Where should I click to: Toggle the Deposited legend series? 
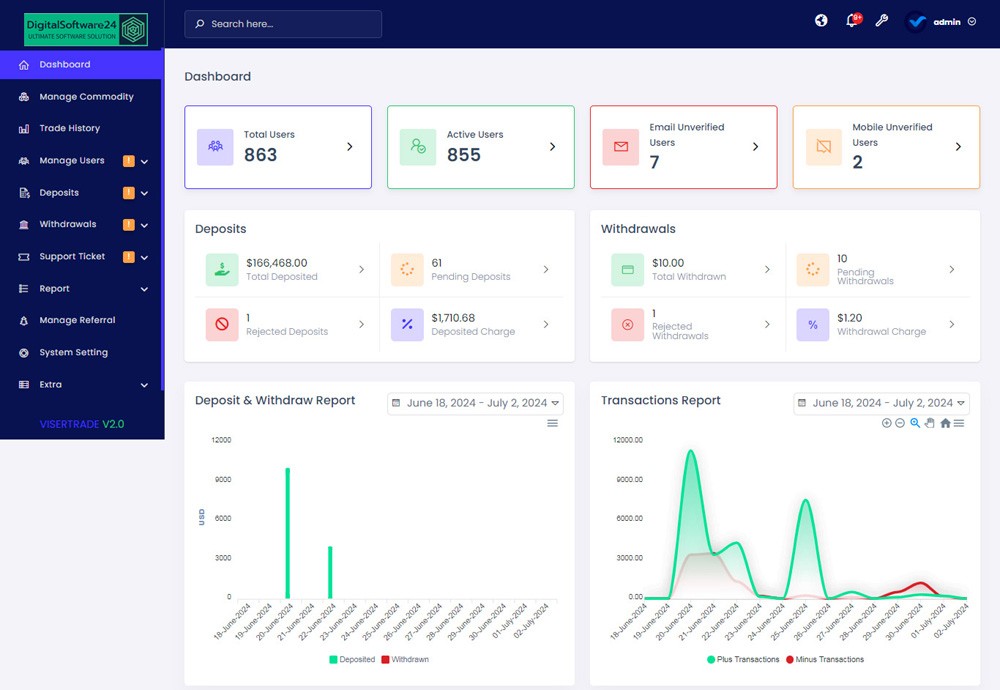point(352,659)
